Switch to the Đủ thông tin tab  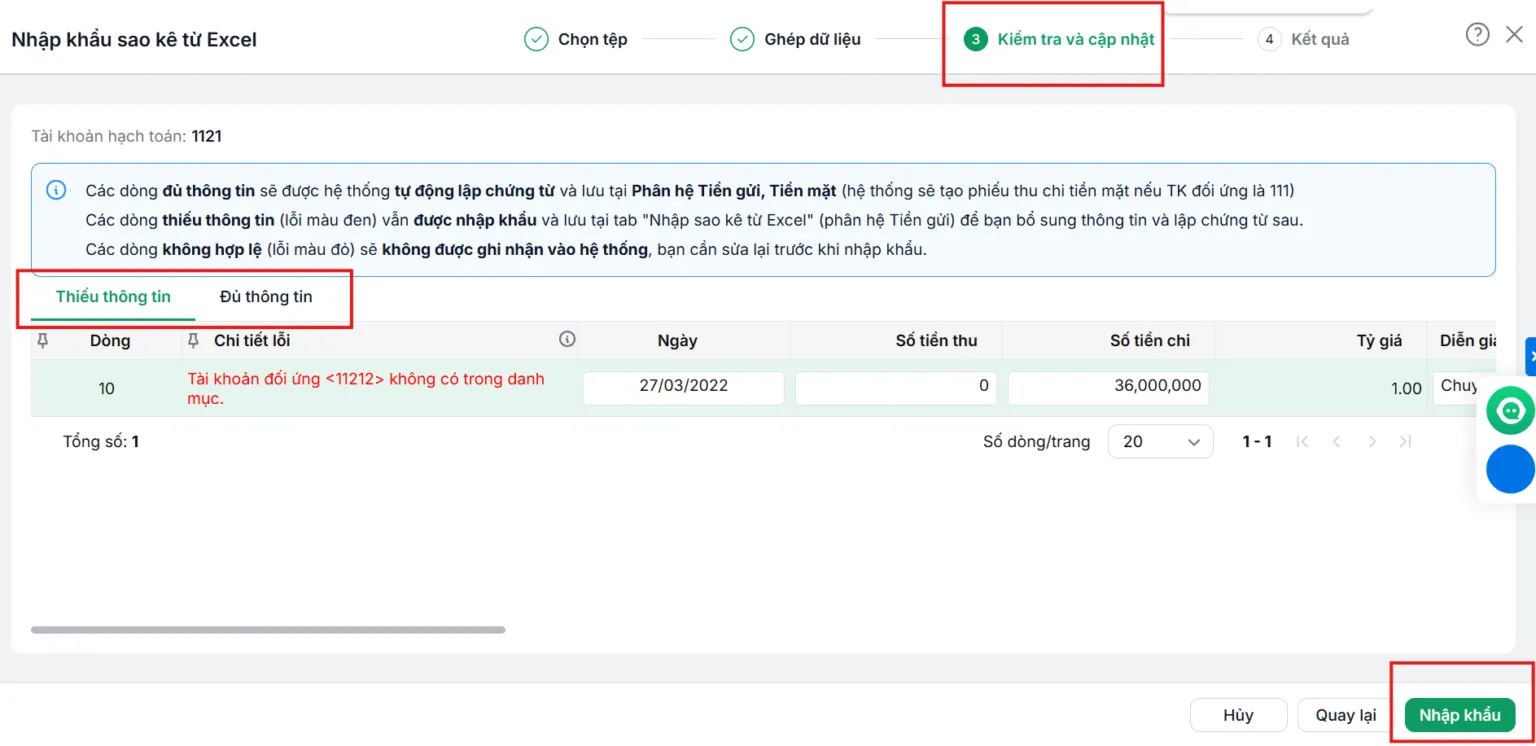266,297
